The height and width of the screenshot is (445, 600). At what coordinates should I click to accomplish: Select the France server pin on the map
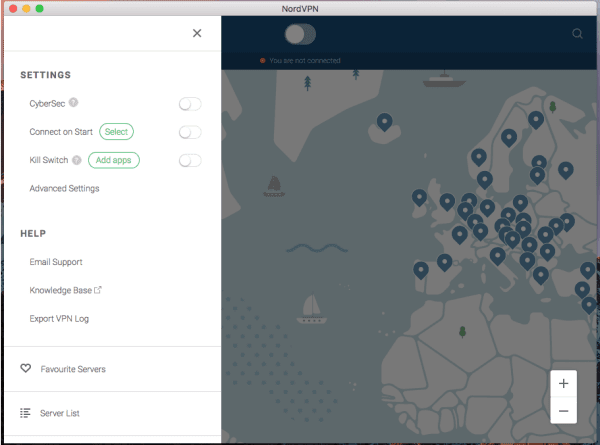point(460,235)
